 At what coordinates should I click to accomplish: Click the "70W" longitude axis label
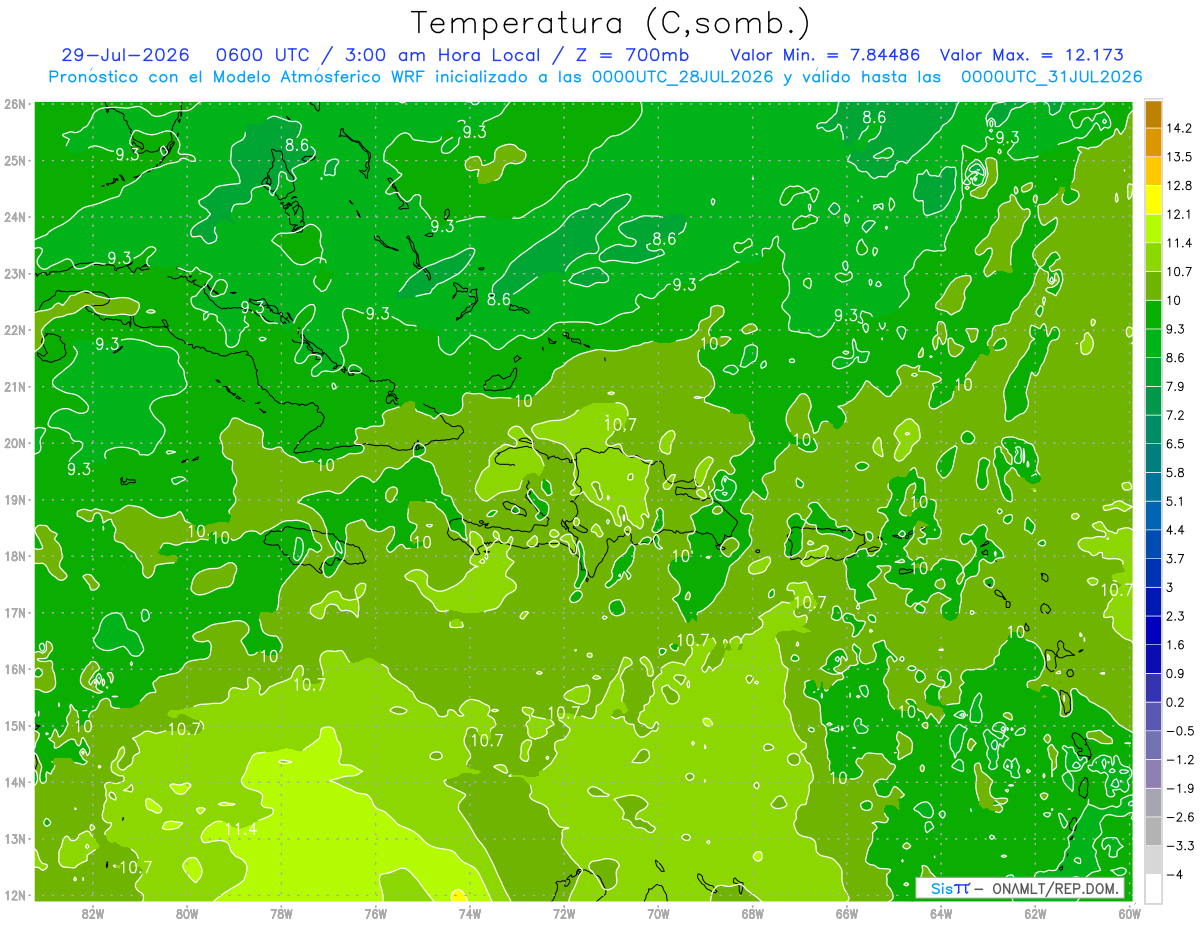tap(658, 912)
